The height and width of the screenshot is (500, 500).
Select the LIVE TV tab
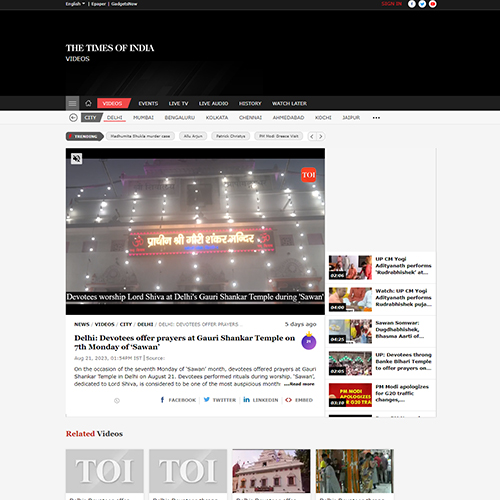pos(178,104)
